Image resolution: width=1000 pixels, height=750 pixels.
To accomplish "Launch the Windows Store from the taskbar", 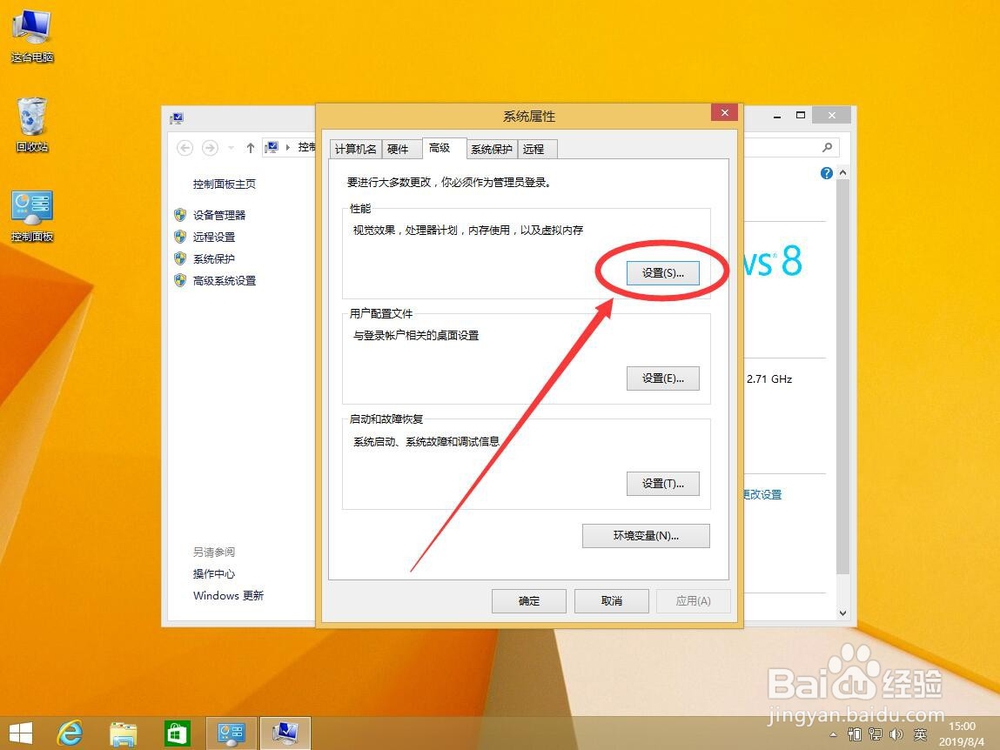I will coord(177,732).
